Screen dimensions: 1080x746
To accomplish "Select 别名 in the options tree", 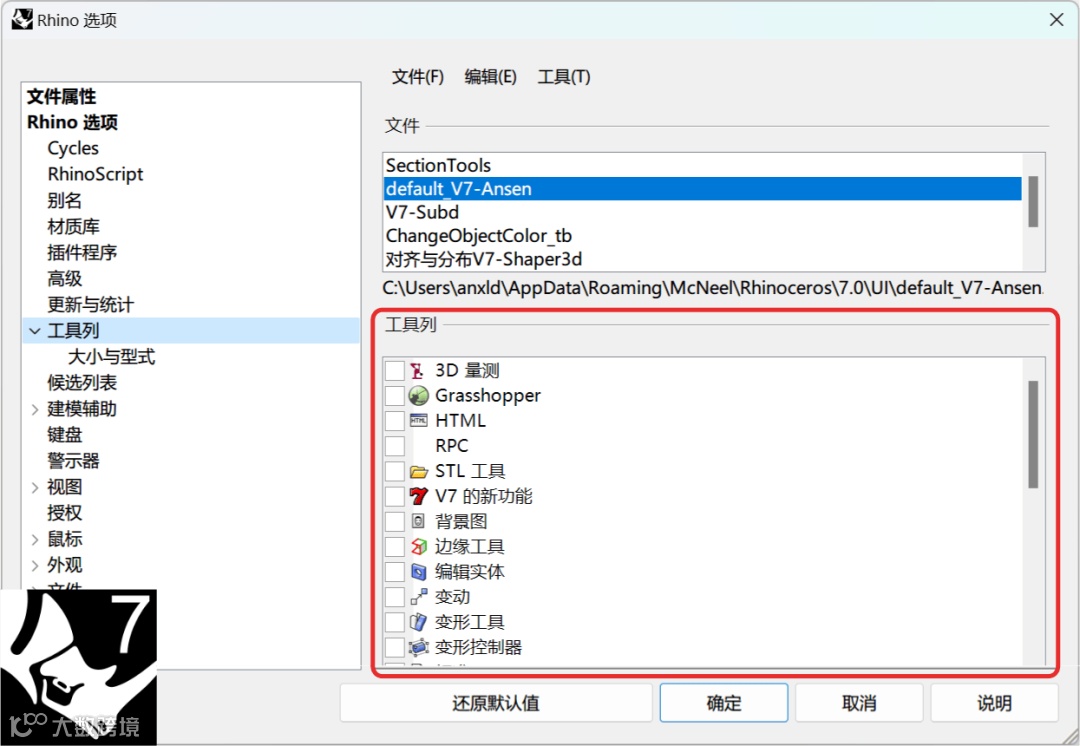I will click(65, 200).
